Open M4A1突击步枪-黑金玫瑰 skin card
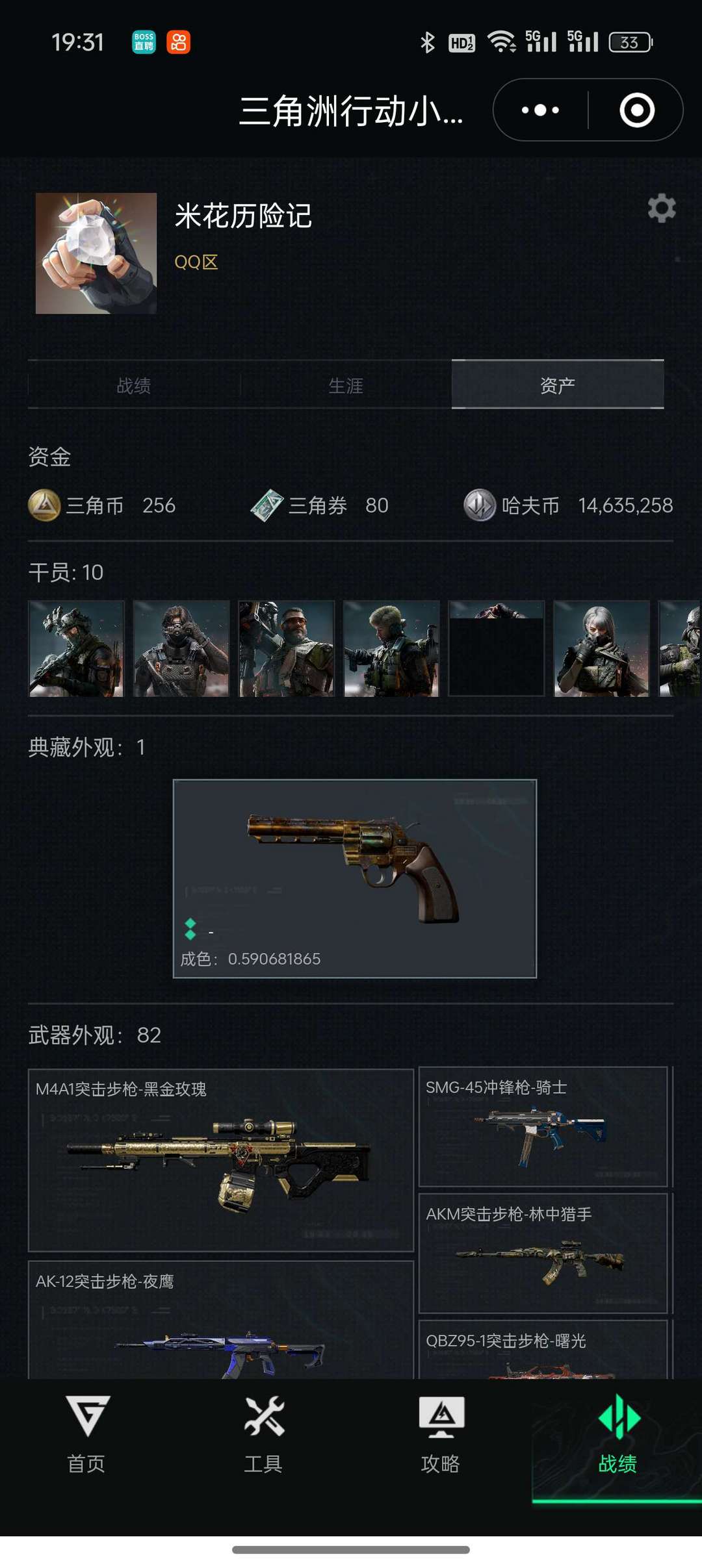This screenshot has width=702, height=1568. (221, 1160)
